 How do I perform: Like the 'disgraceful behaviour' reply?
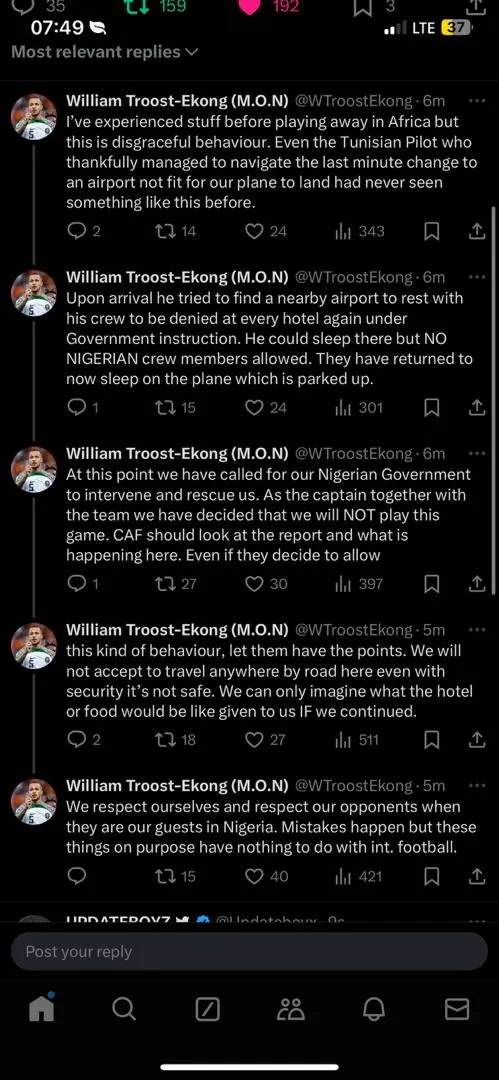pos(266,231)
